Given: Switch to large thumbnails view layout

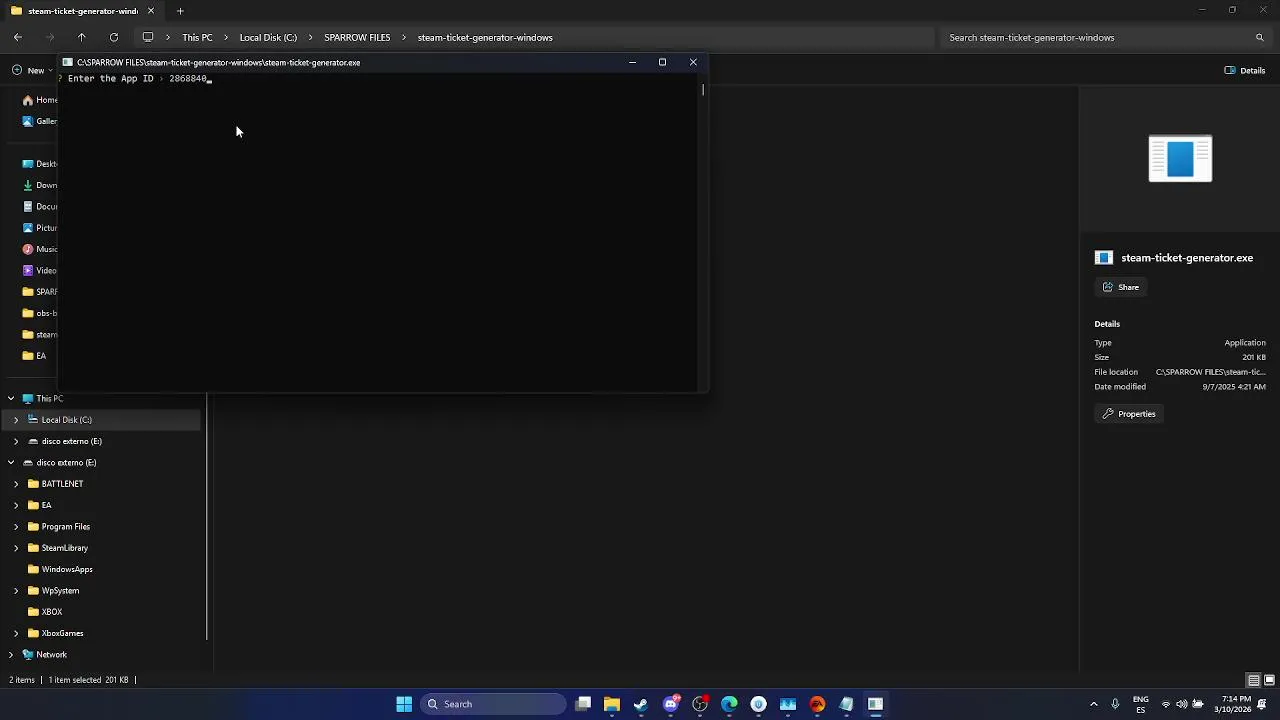Looking at the screenshot, I should pos(1269,680).
